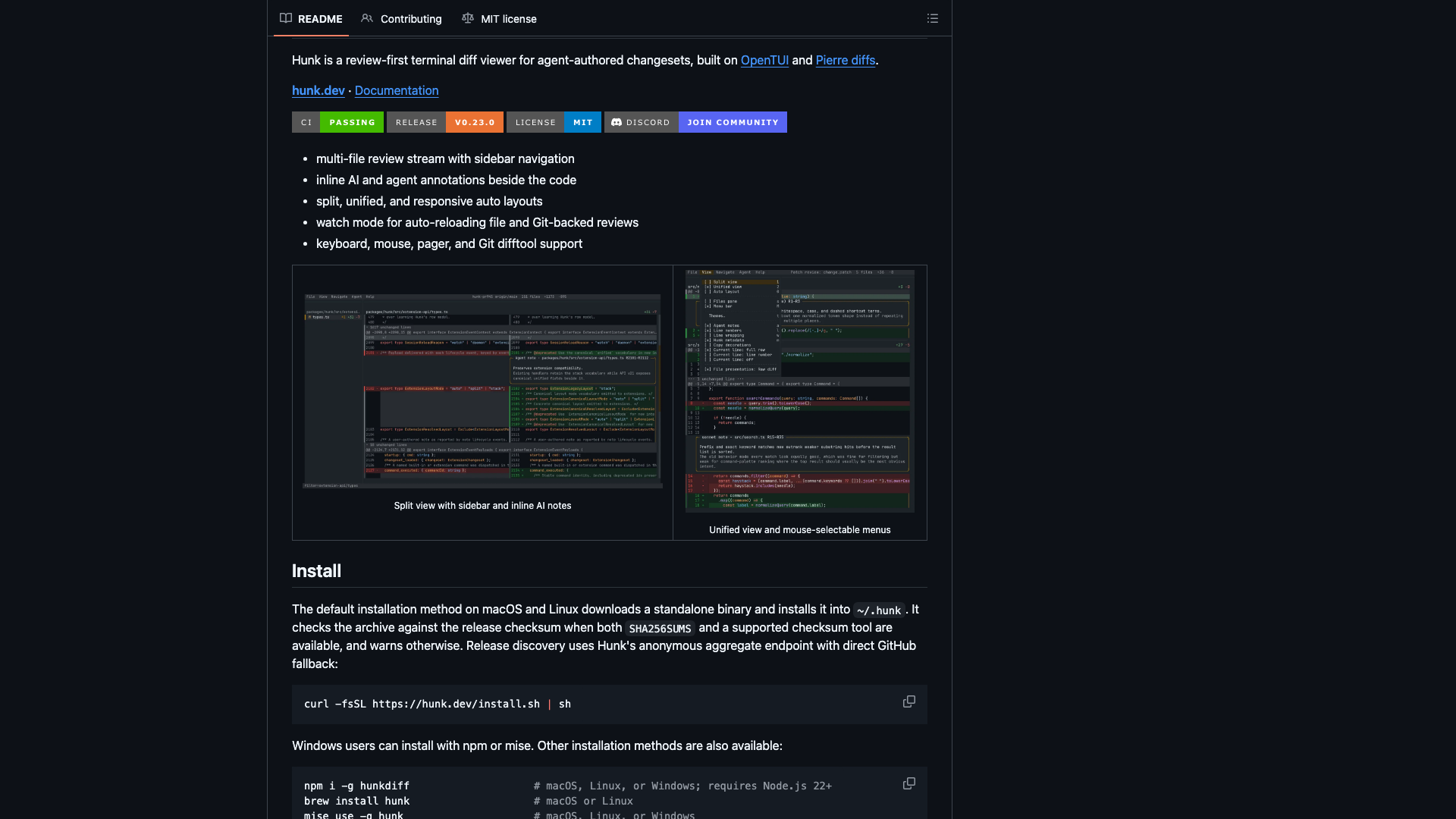Click the Discord join community badge
Screen dimensions: 1456x819
click(695, 122)
